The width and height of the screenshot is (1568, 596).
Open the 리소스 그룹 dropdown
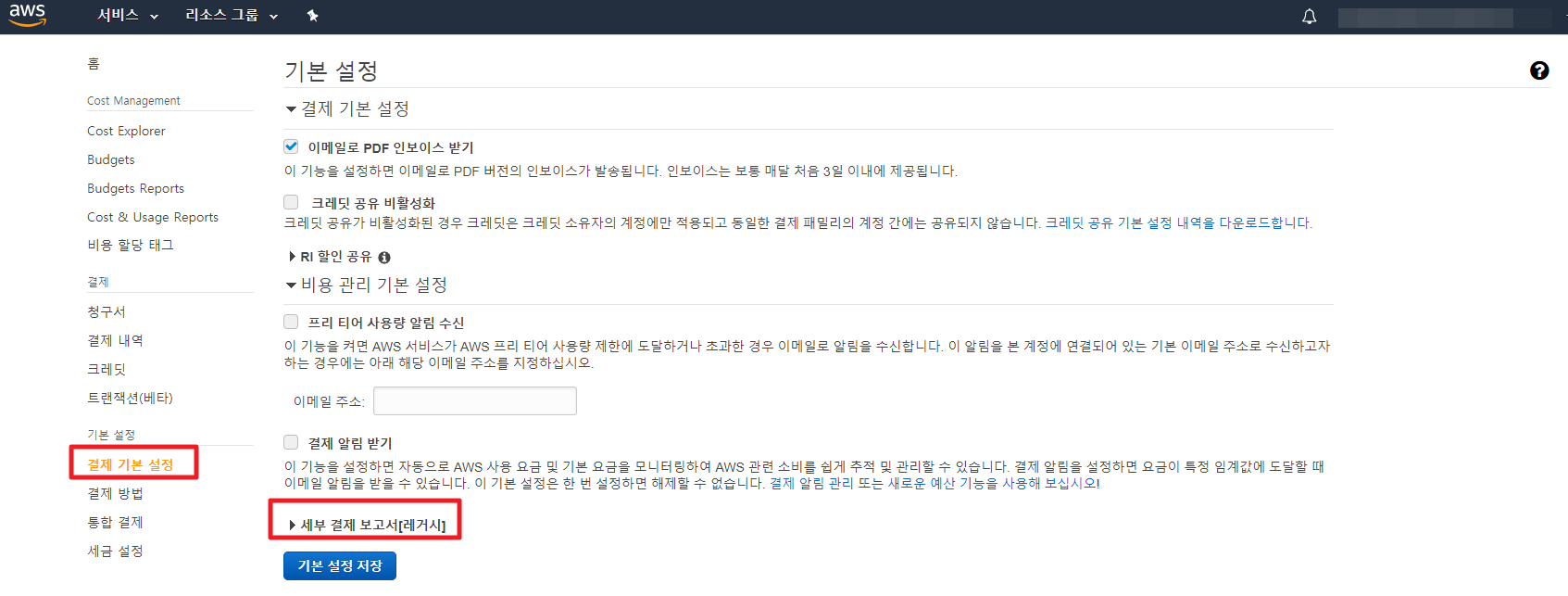click(x=232, y=16)
